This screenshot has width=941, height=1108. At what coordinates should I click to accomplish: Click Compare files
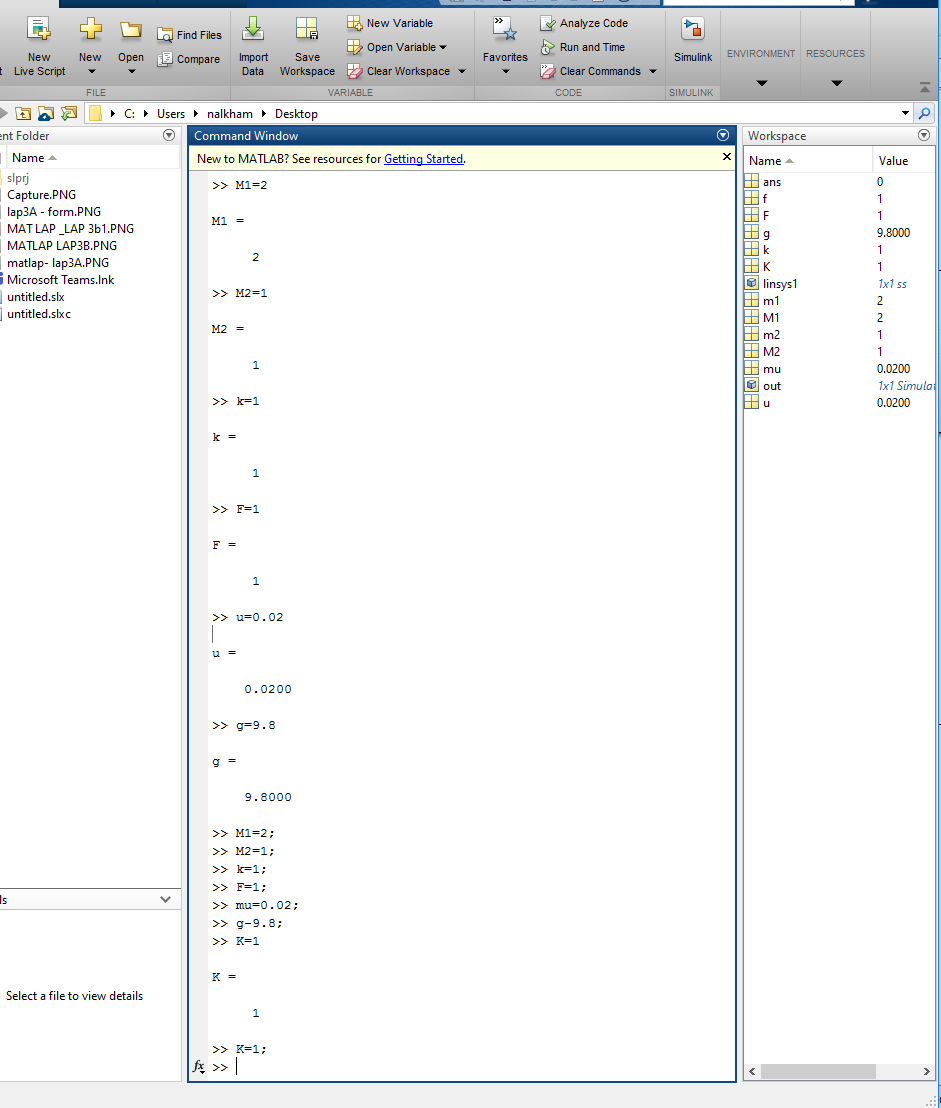pyautogui.click(x=189, y=59)
